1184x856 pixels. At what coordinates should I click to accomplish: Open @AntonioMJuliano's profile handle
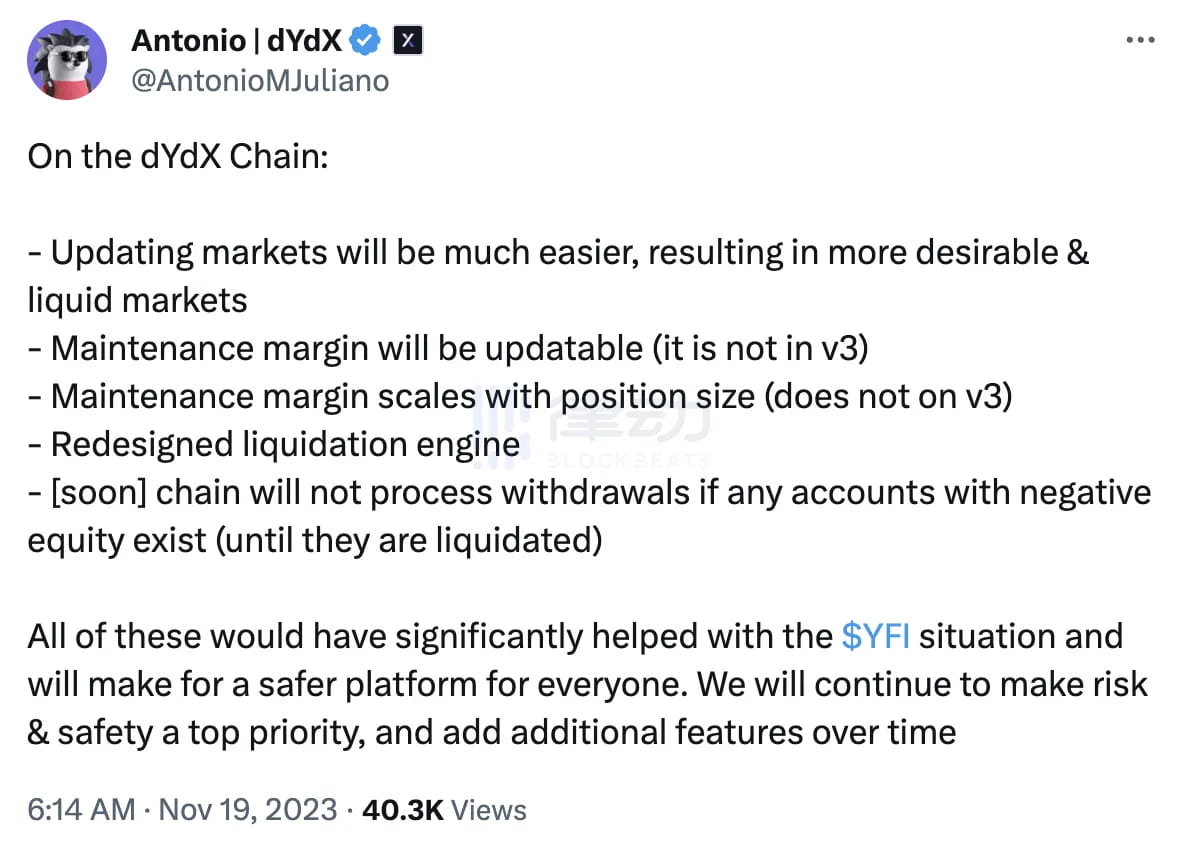click(x=260, y=81)
